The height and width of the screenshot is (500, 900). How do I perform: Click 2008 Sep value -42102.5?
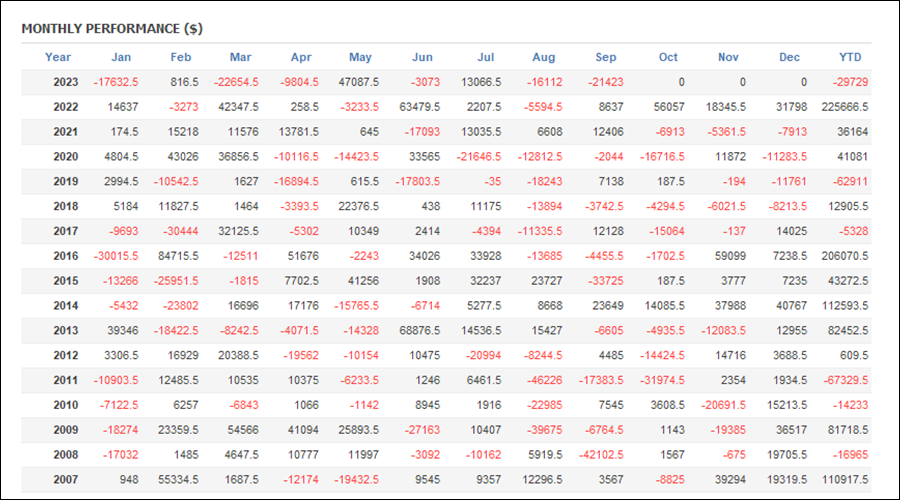(x=601, y=455)
